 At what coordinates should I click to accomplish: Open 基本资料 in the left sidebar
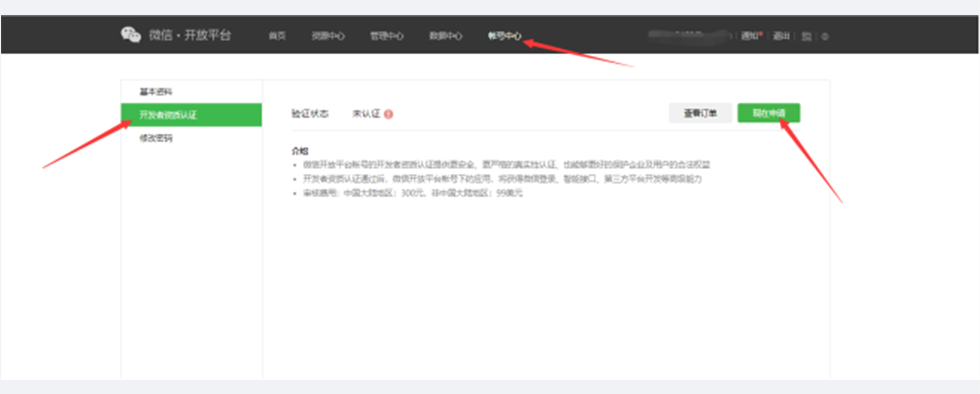point(156,92)
